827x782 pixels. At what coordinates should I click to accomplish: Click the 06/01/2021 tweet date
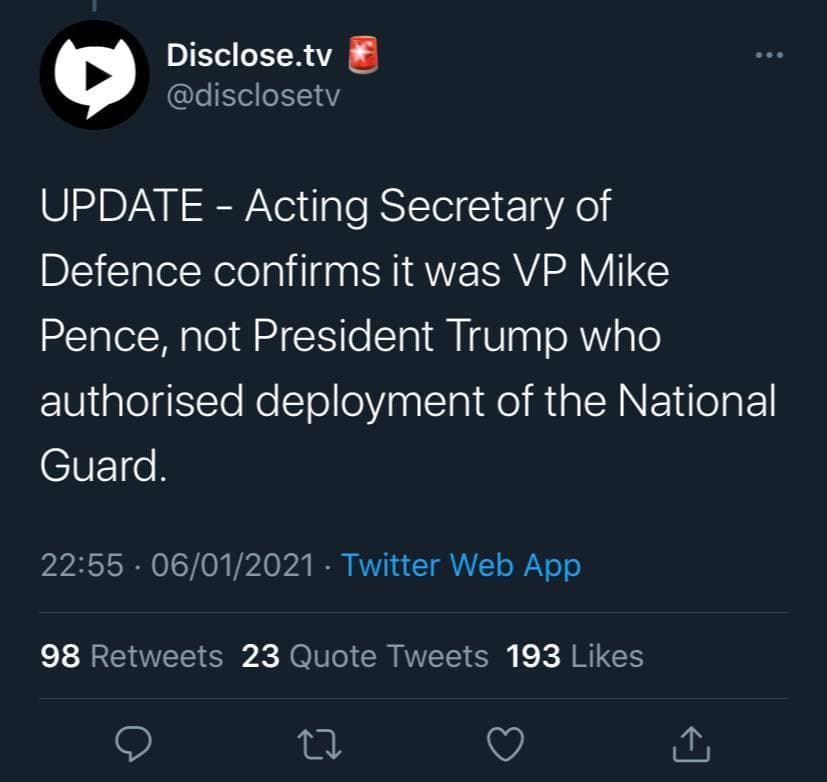[231, 565]
